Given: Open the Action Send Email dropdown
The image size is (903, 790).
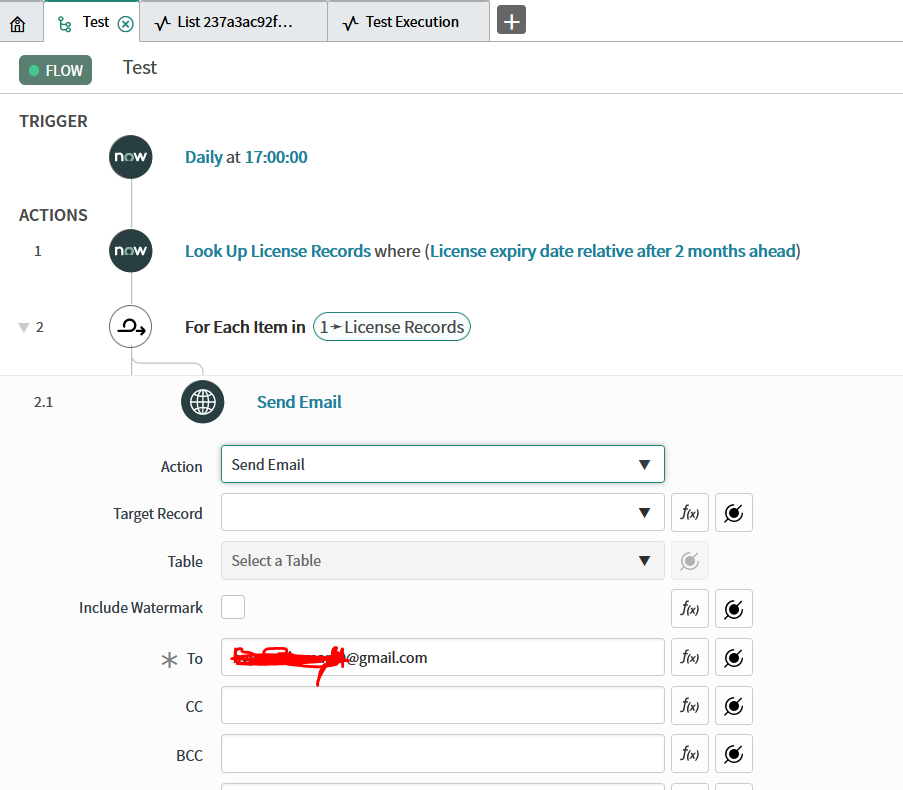Looking at the screenshot, I should click(x=442, y=464).
